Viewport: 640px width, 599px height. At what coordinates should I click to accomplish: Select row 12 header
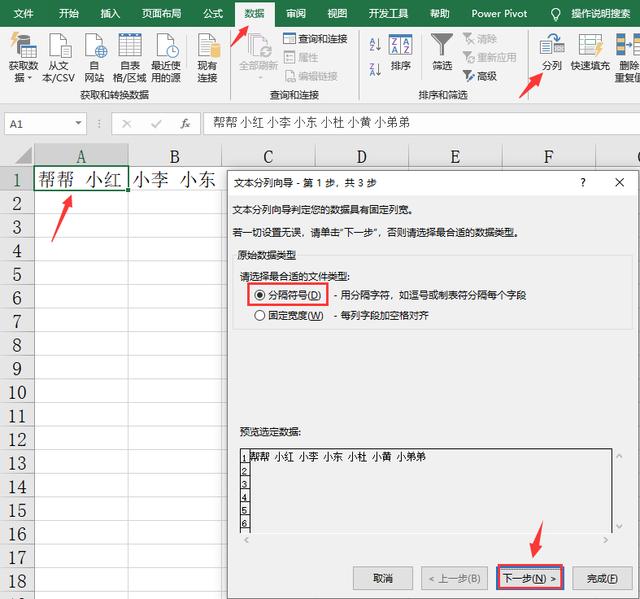(17, 439)
